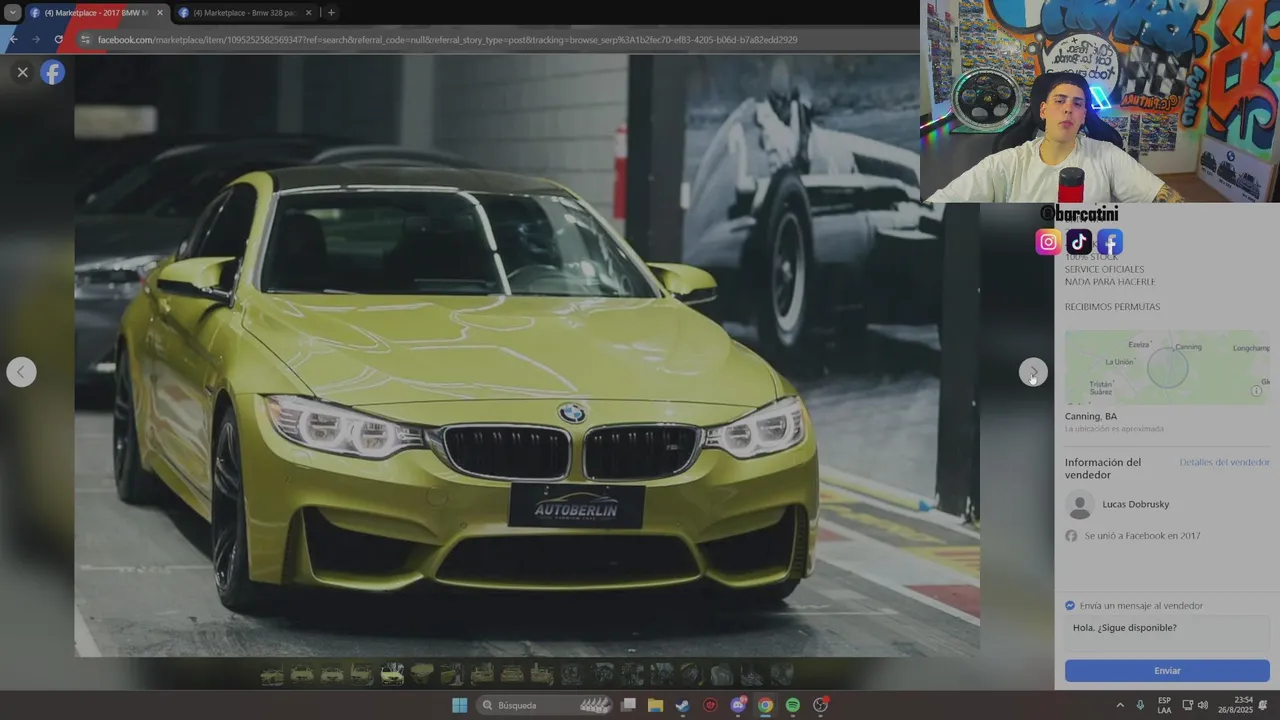The width and height of the screenshot is (1280, 720).
Task: Click the RECIBIMOS PERMUTAS text
Action: click(x=1112, y=307)
